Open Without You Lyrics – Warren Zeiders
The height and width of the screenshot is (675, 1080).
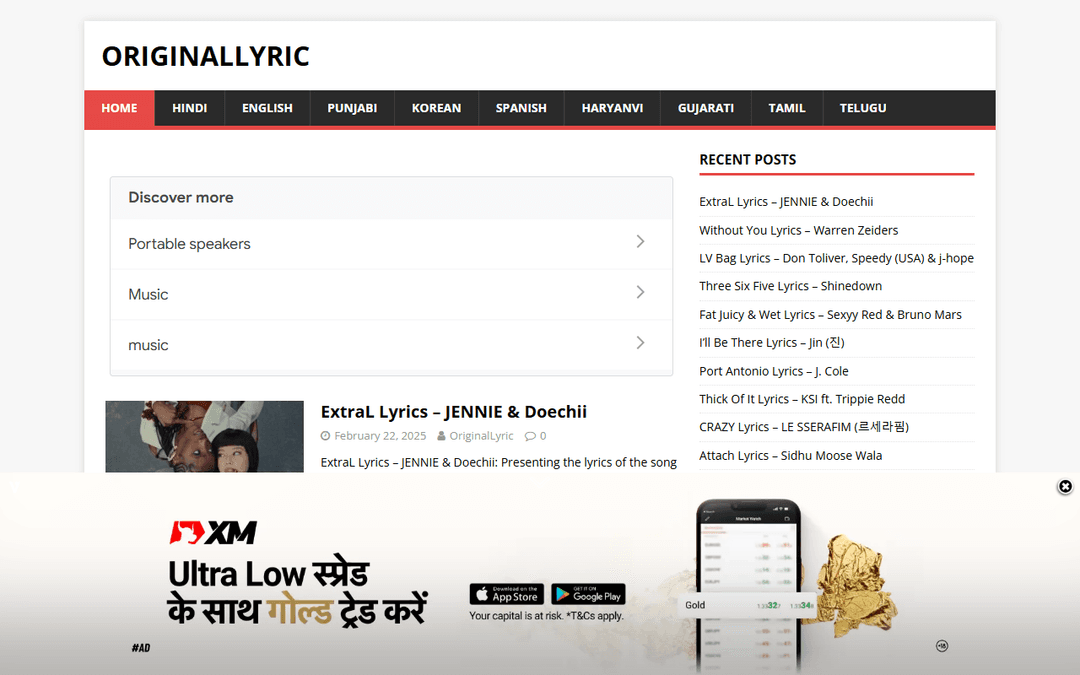point(798,230)
